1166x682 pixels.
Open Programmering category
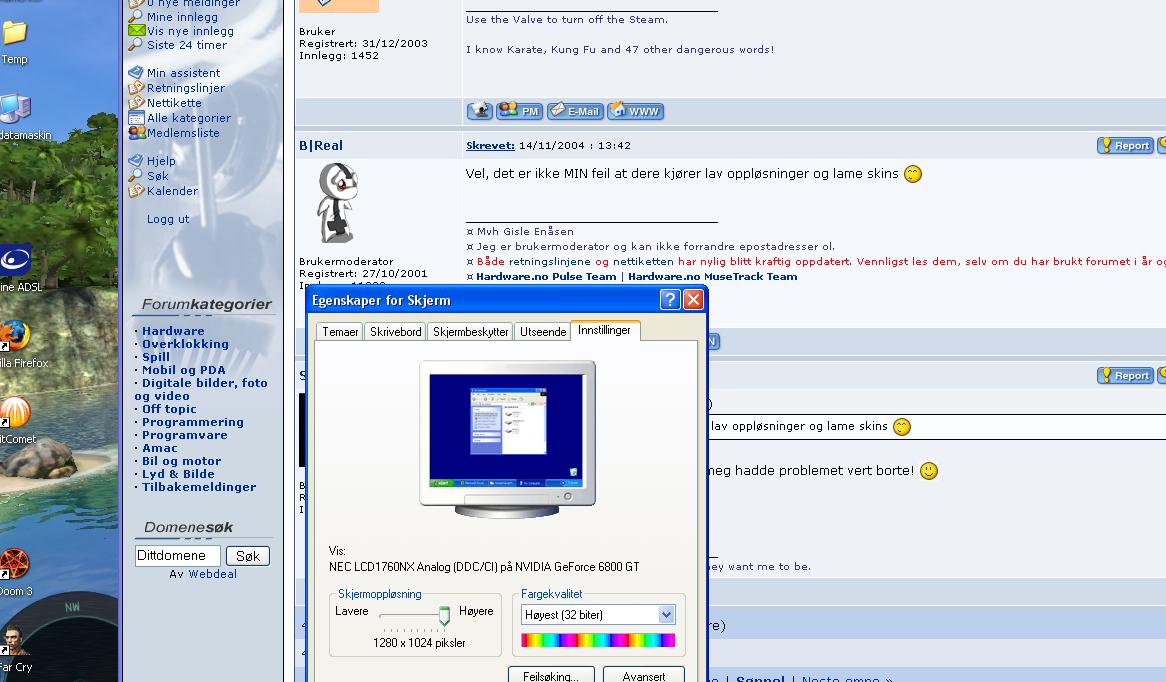click(193, 422)
